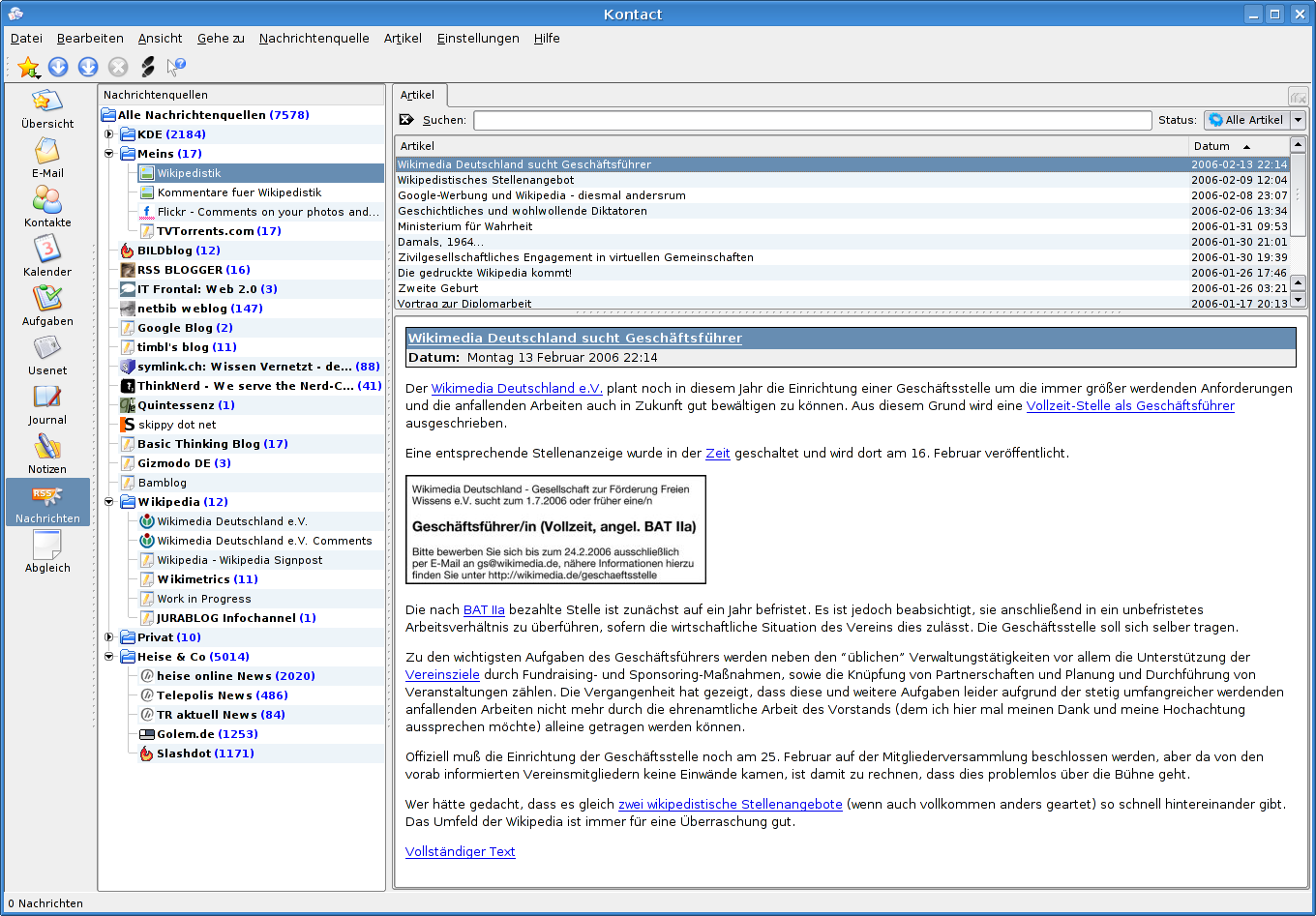The width and height of the screenshot is (1316, 916).
Task: Click the fetch selected feed toolbar icon
Action: [59, 67]
